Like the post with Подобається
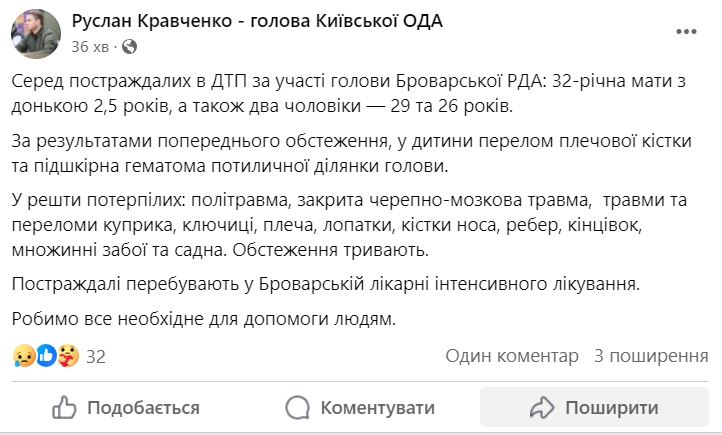This screenshot has width=722, height=435. [x=126, y=407]
